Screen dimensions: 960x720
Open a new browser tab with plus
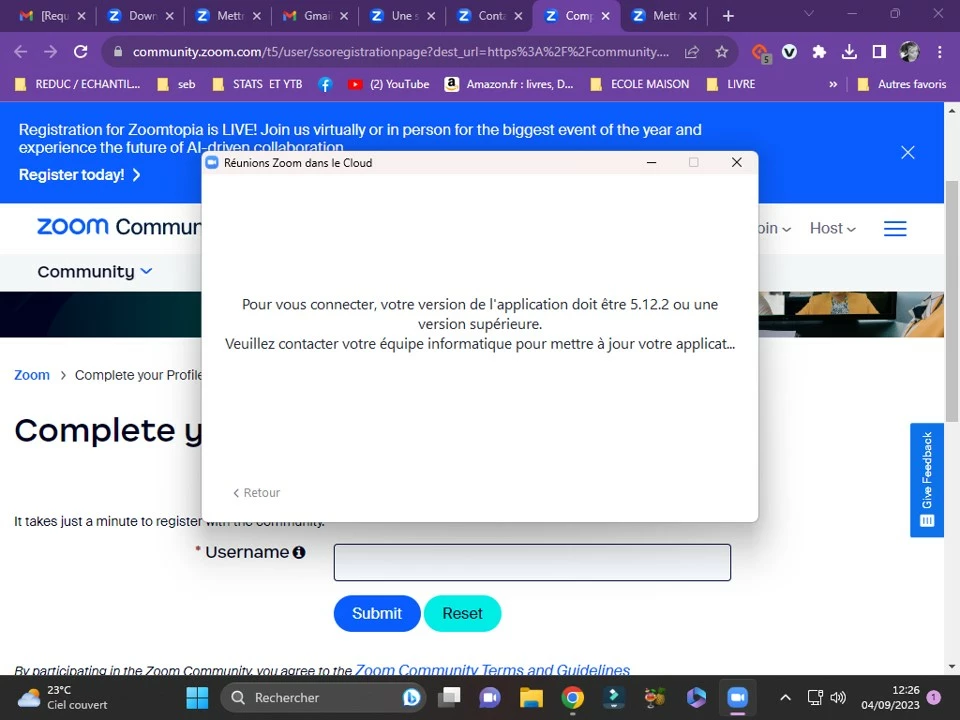[x=728, y=17]
